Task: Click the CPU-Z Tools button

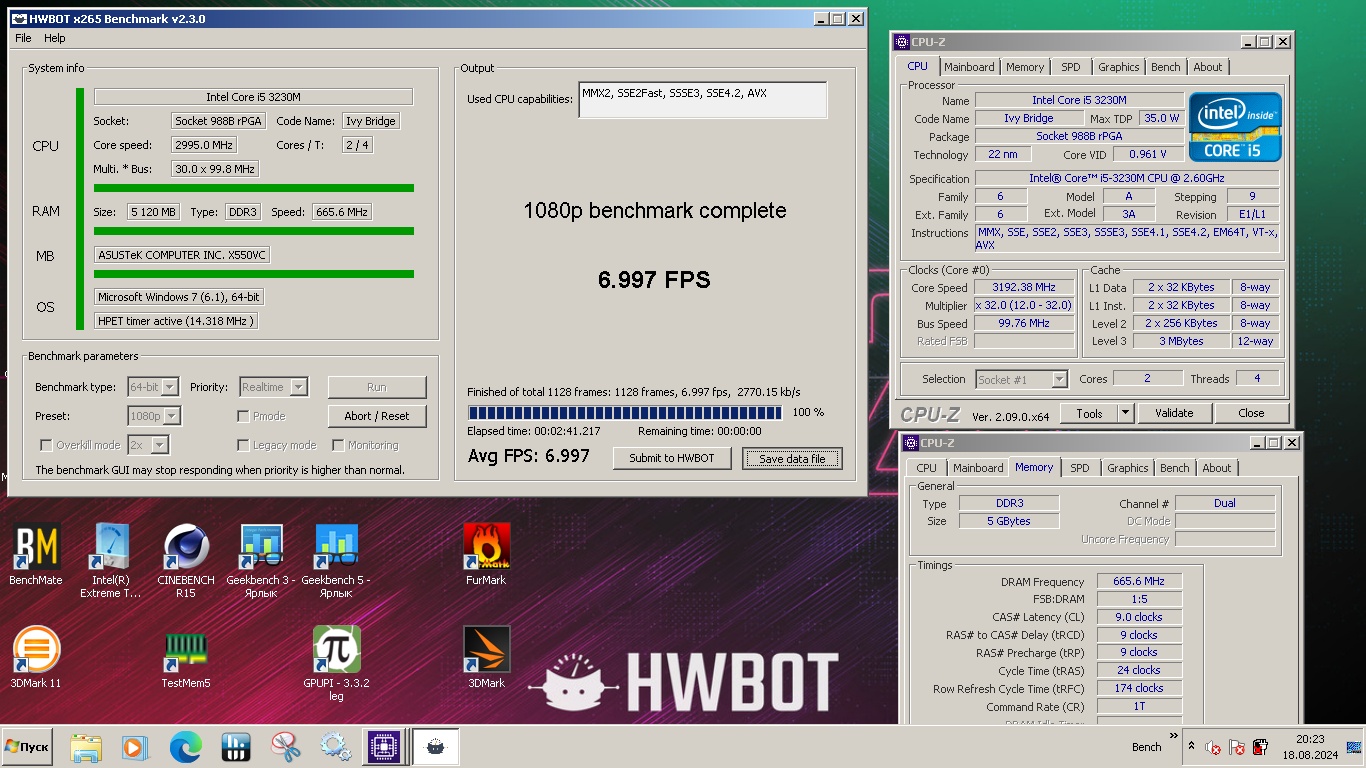Action: pos(1089,413)
